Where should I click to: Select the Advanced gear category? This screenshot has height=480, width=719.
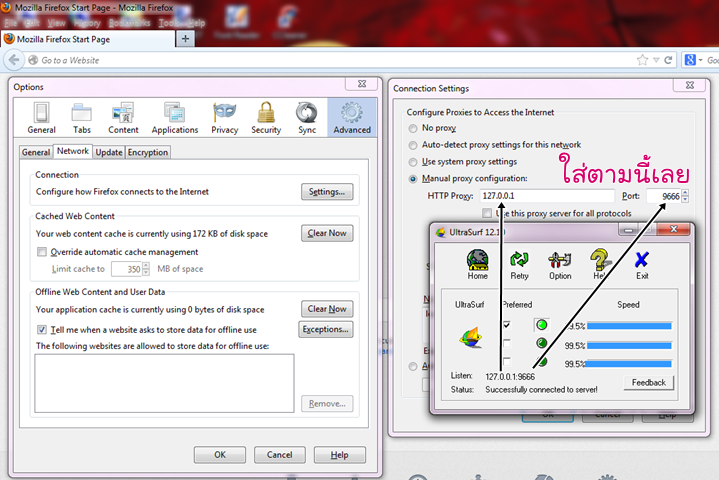(x=352, y=118)
